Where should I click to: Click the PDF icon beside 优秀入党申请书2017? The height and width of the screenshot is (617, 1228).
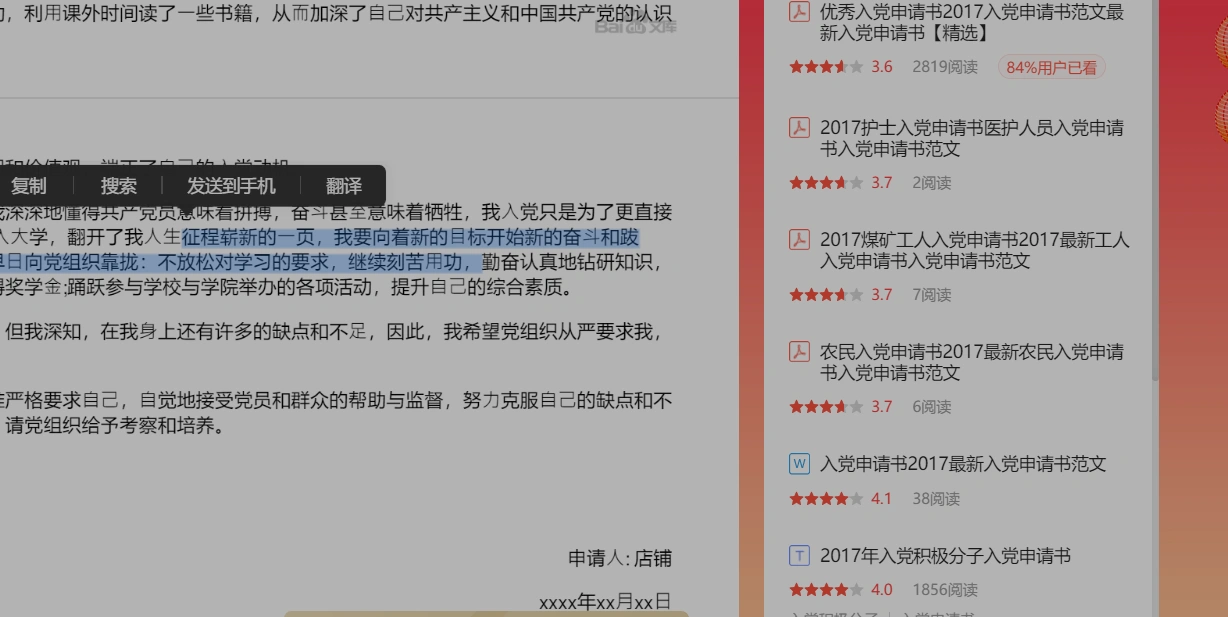(x=798, y=13)
